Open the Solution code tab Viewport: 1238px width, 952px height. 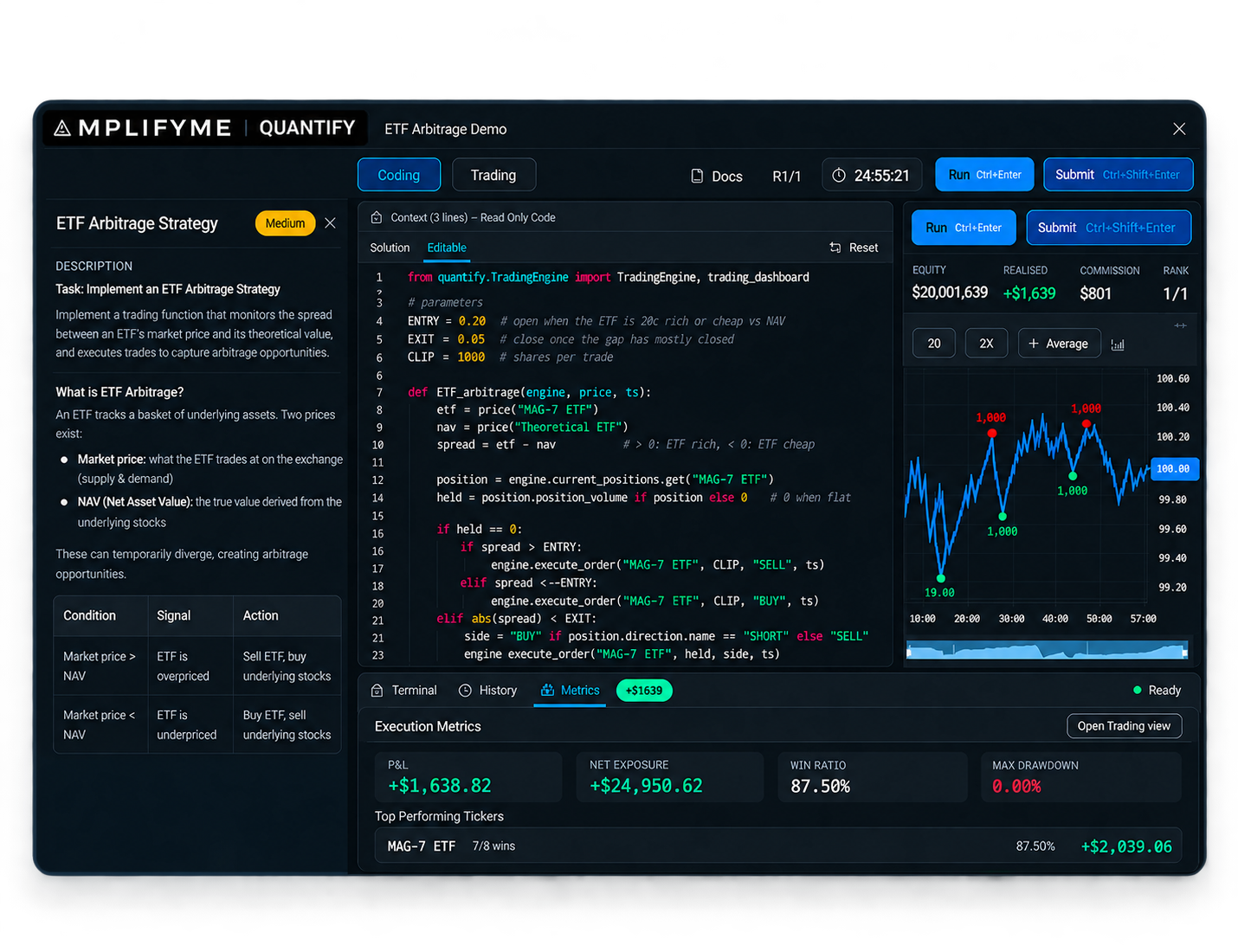390,248
